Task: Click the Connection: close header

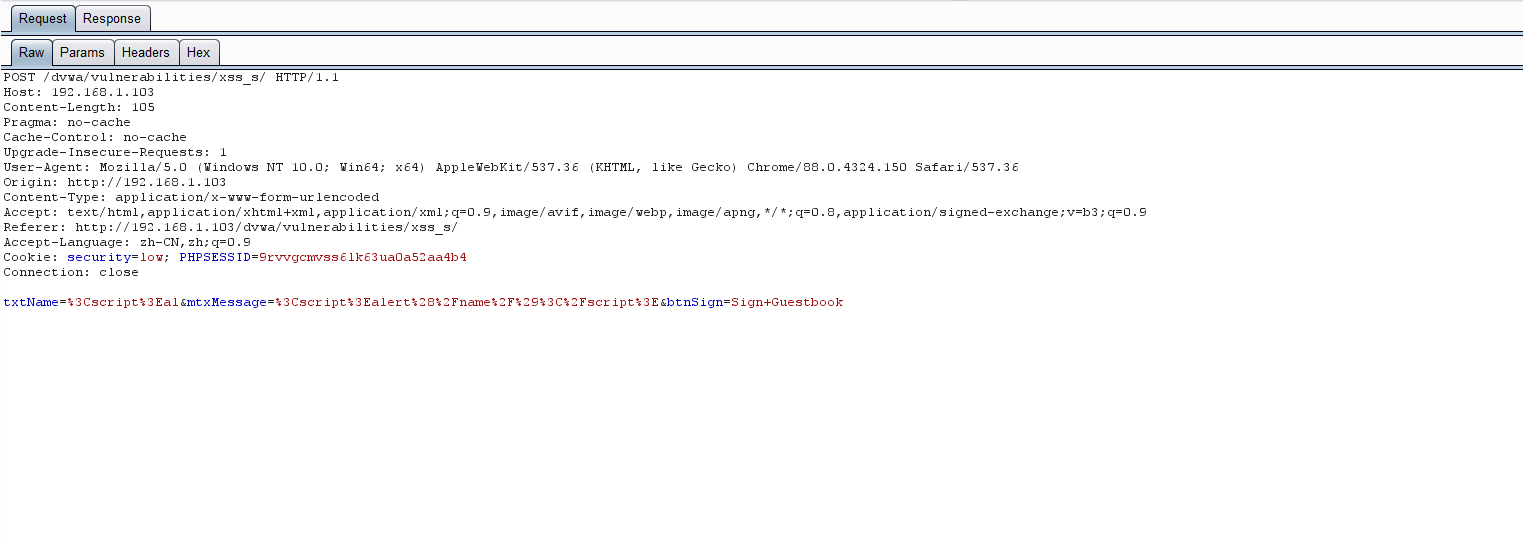Action: tap(71, 272)
